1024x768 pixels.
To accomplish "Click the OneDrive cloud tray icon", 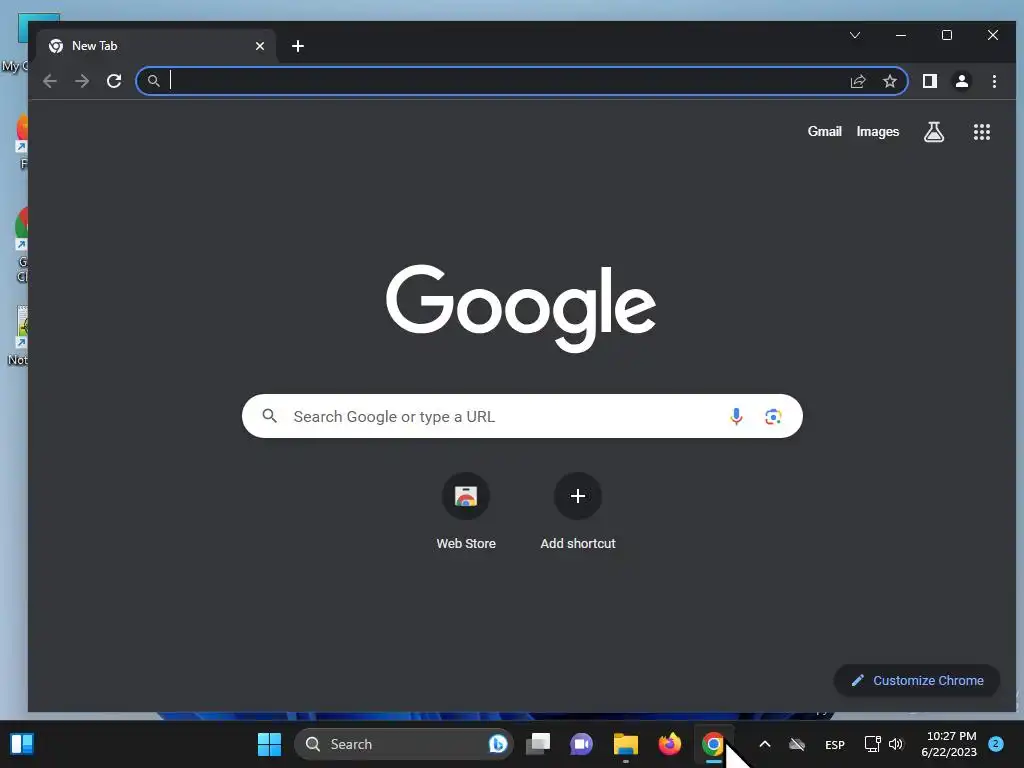I will [x=797, y=744].
